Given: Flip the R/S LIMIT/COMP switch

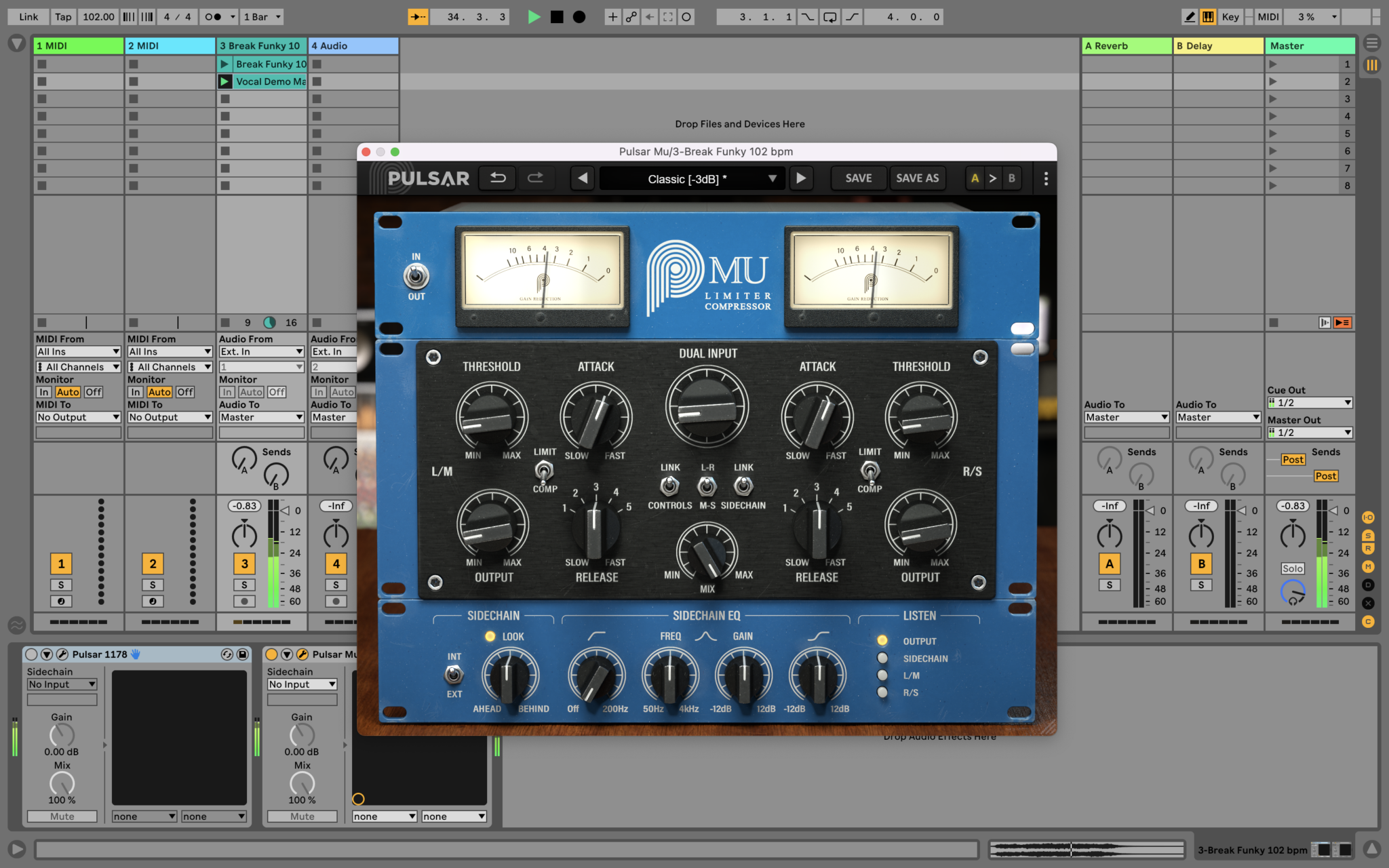Looking at the screenshot, I should pos(870,470).
